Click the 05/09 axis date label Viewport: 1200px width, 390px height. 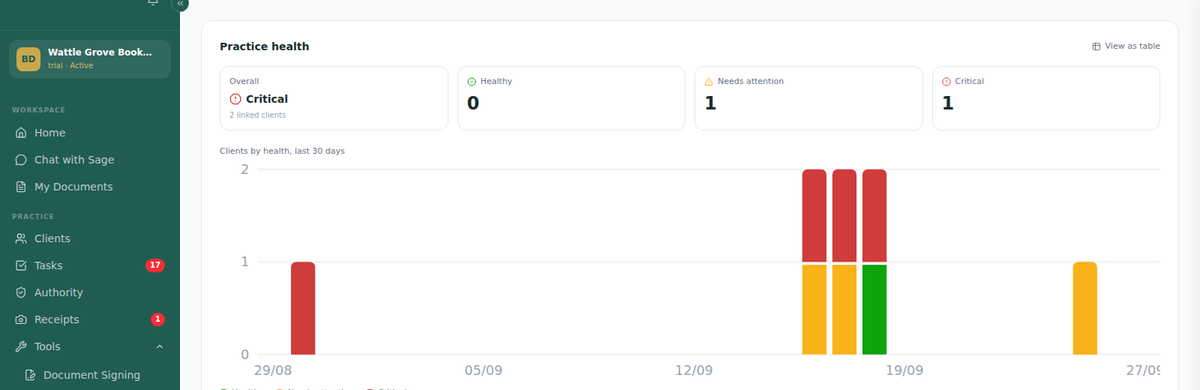[x=483, y=370]
